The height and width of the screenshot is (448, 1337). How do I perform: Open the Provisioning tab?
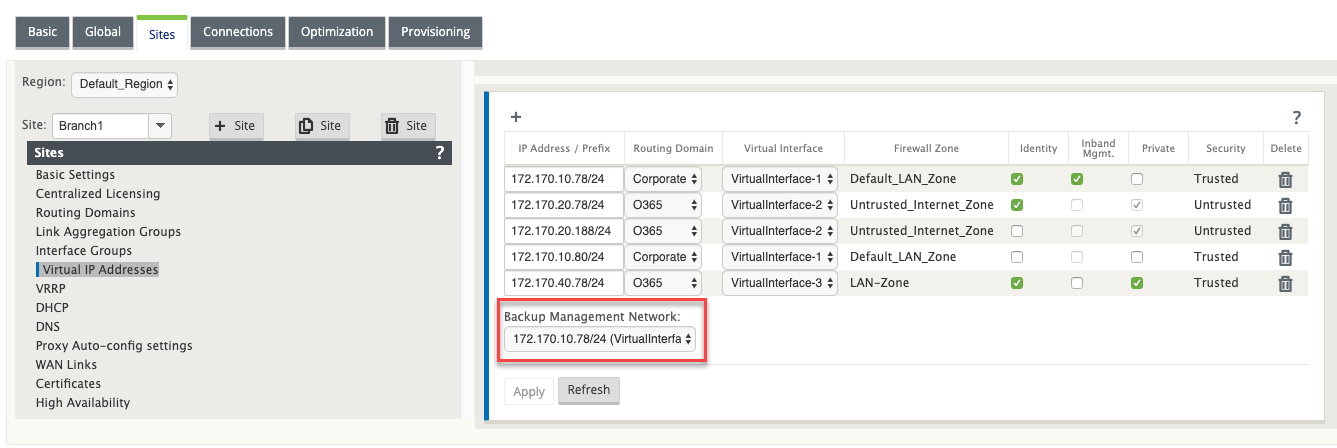coord(435,32)
